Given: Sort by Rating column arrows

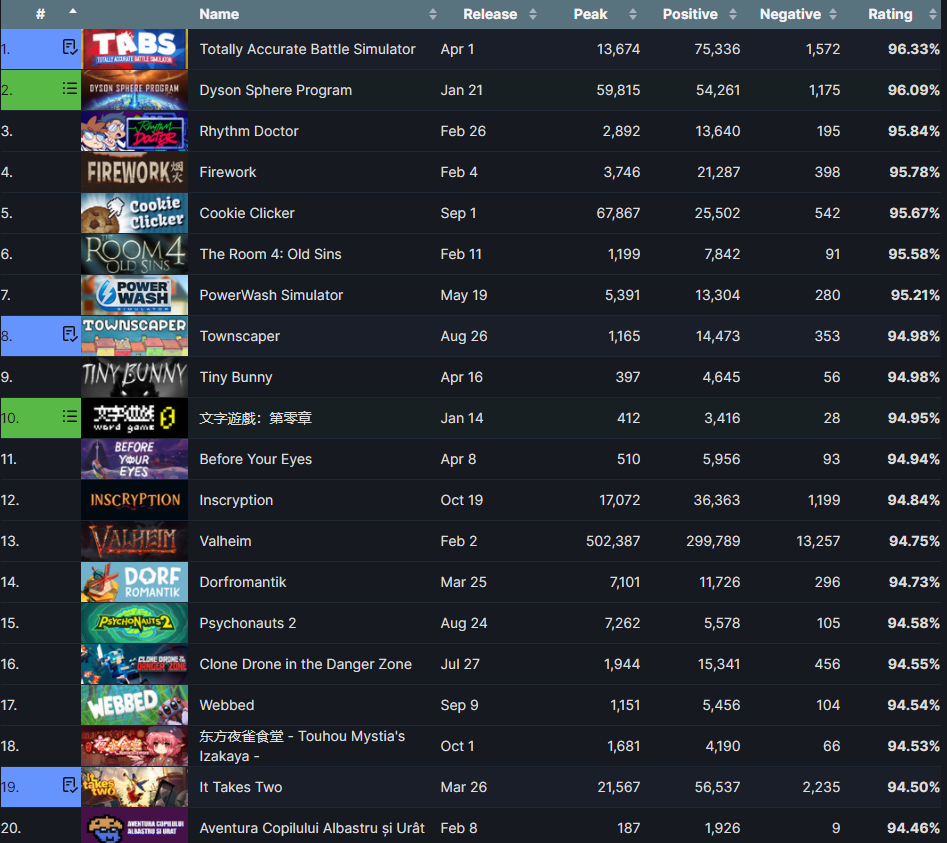Looking at the screenshot, I should tap(933, 14).
